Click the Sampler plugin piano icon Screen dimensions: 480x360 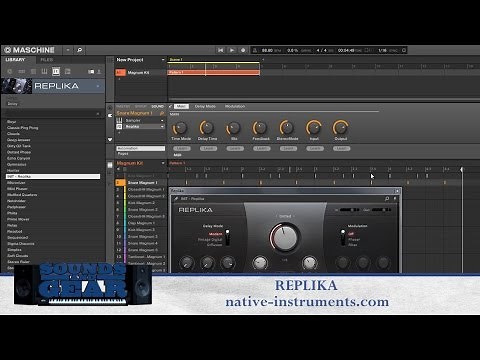[x=119, y=120]
